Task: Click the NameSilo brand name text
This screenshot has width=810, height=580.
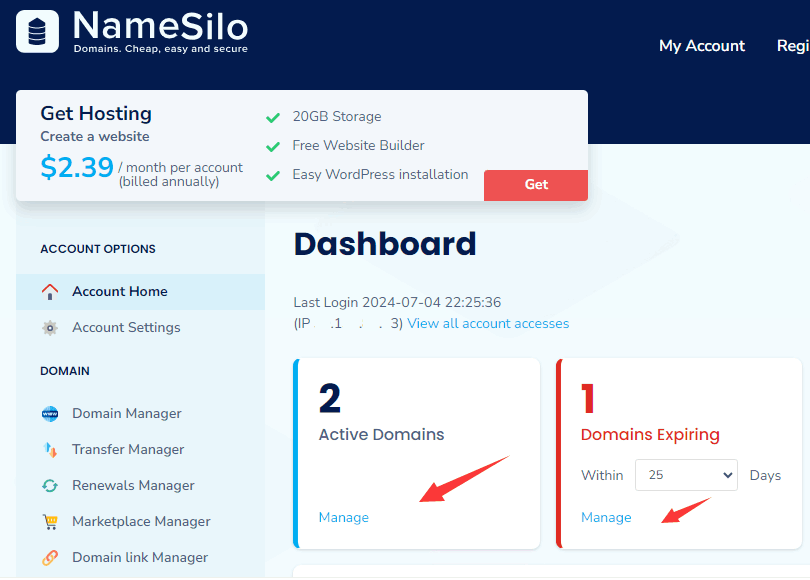Action: [x=160, y=25]
